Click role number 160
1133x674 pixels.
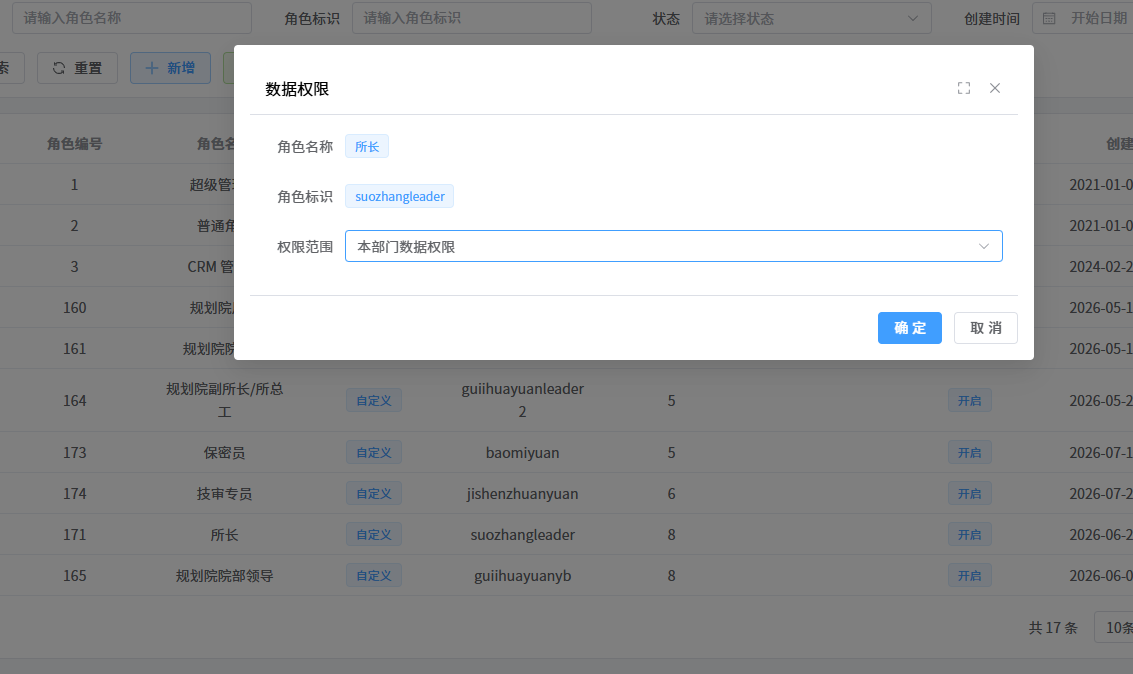click(x=74, y=308)
